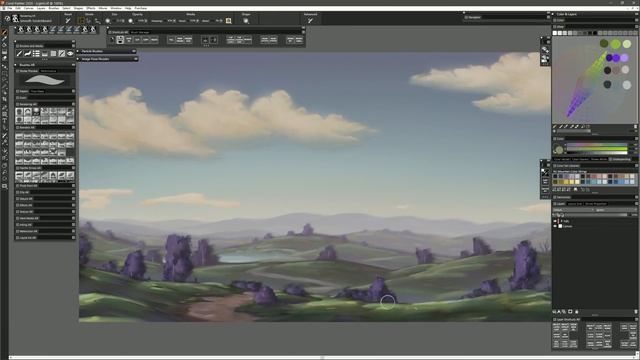
Task: Select the Magnifier tool in the toolbox
Action: tap(4, 186)
